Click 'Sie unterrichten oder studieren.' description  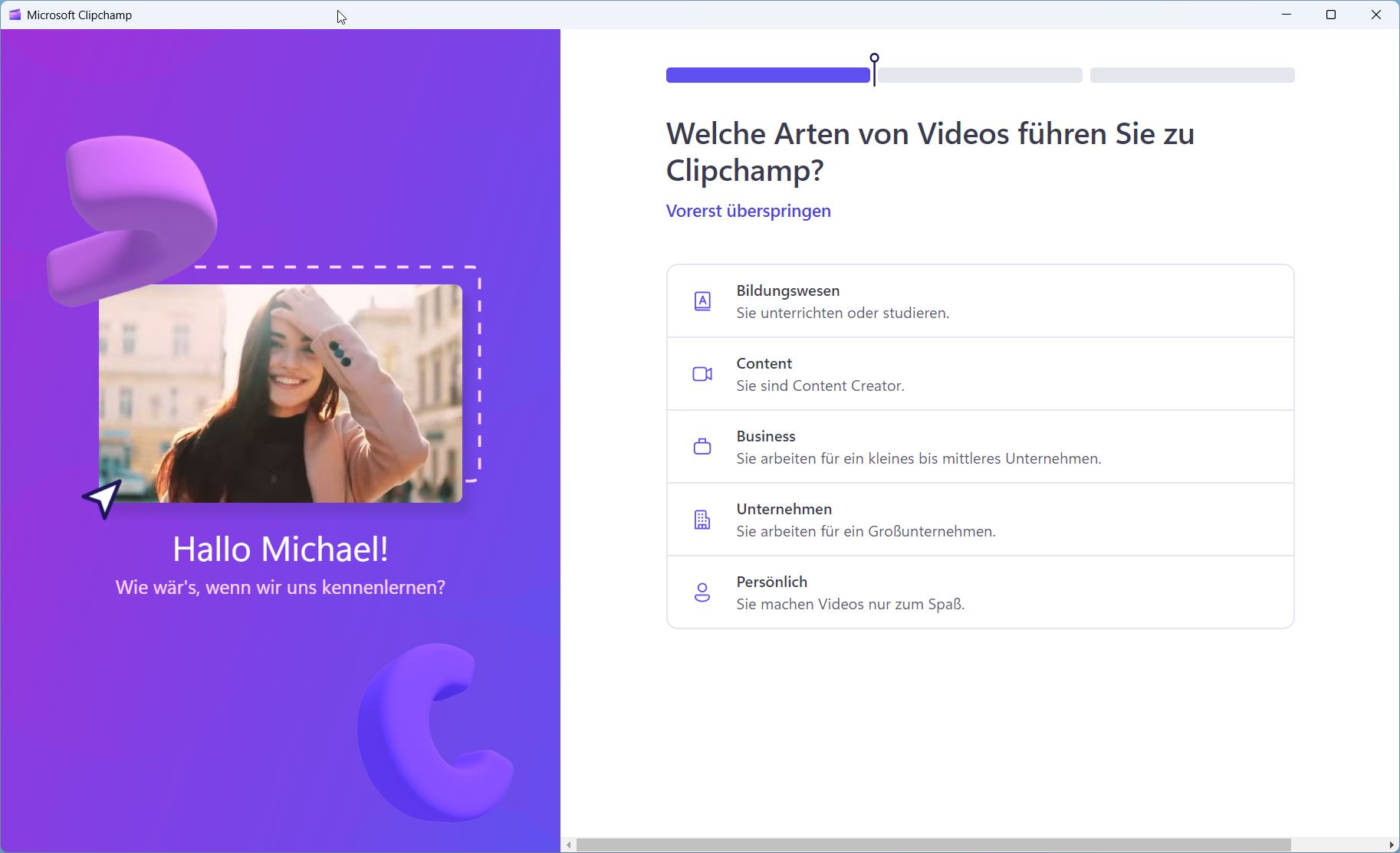coord(843,313)
